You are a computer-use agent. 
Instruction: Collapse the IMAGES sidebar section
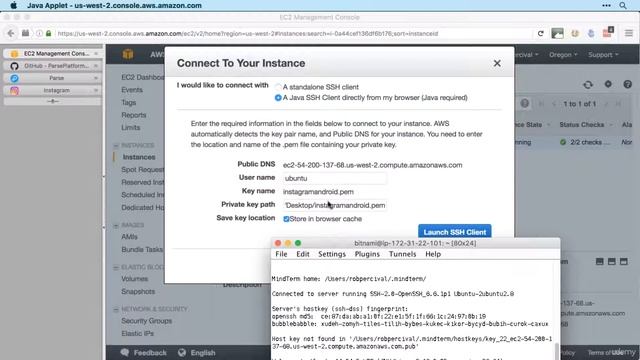coord(116,225)
